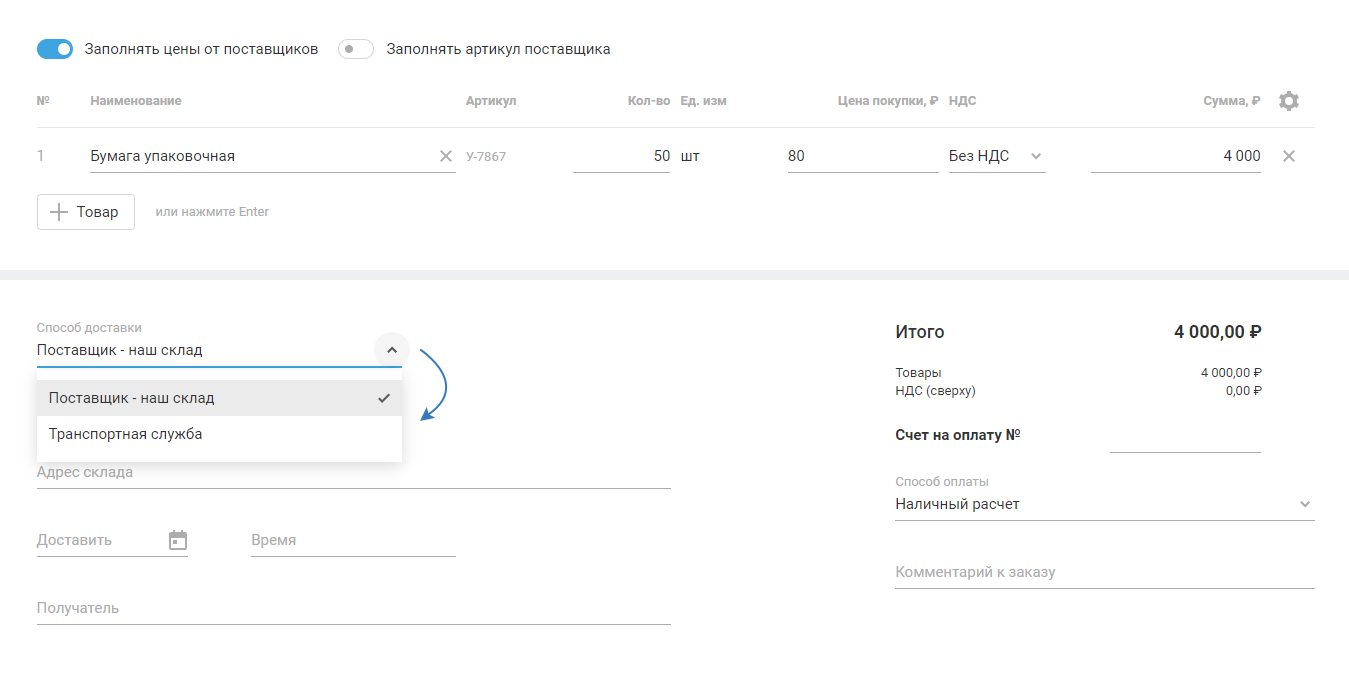Collapse the Способ доставки dropdown arrow
1349x680 pixels.
click(x=392, y=350)
